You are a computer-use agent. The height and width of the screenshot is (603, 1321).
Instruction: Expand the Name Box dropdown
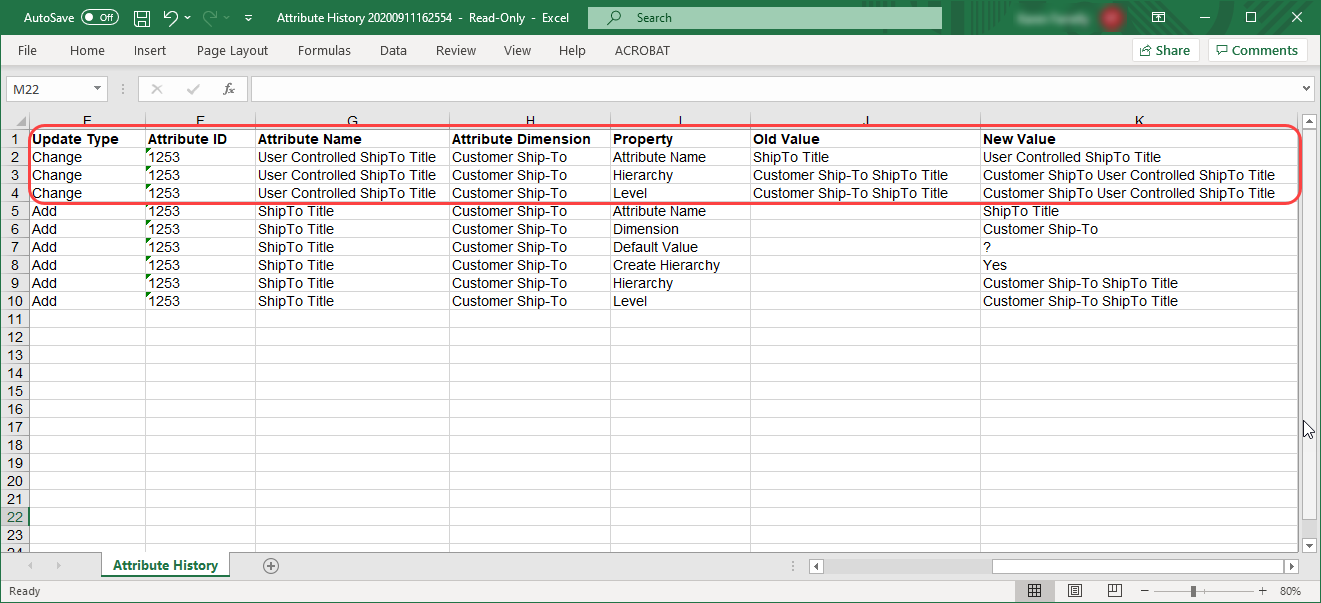pyautogui.click(x=97, y=89)
